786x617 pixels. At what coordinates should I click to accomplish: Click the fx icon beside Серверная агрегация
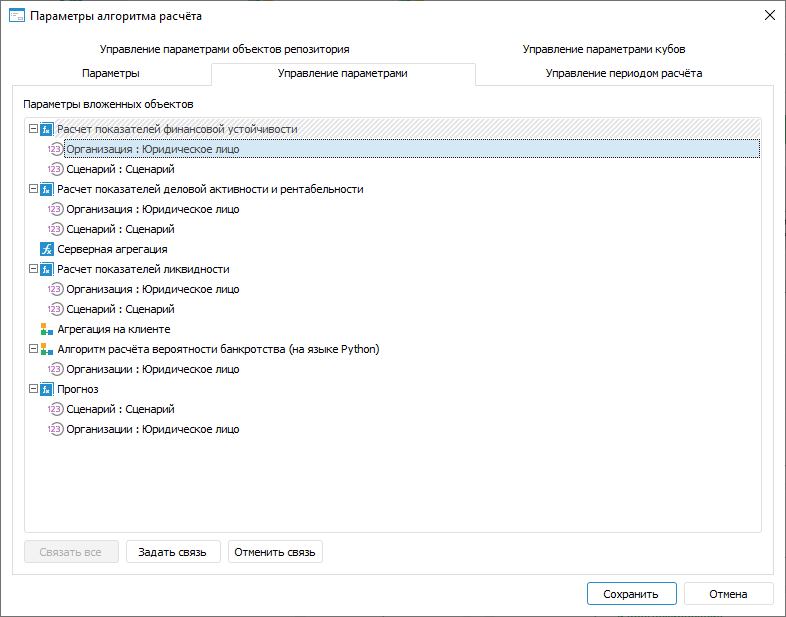point(46,249)
